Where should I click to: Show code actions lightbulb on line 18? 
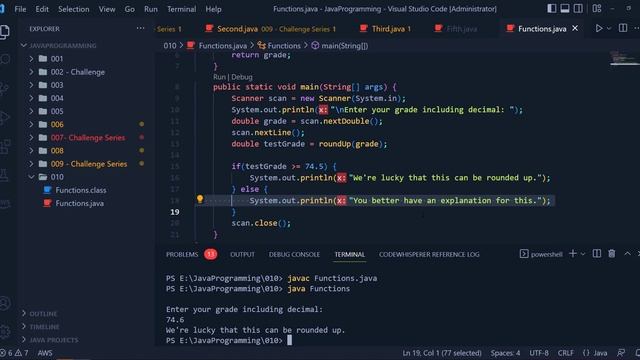point(200,199)
